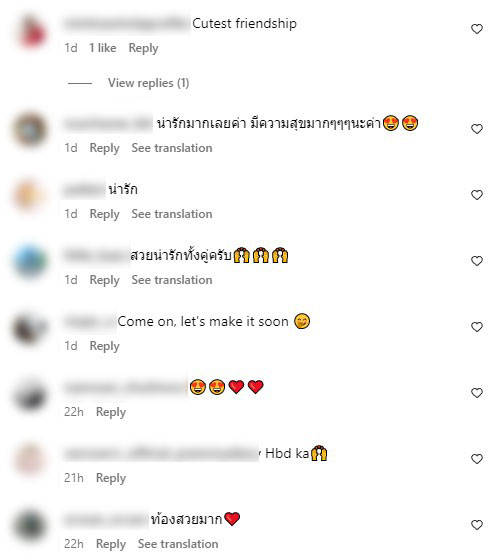Like 'Come on, let's make it soon' comment
Viewport: 493px width, 558px height.
click(x=477, y=327)
